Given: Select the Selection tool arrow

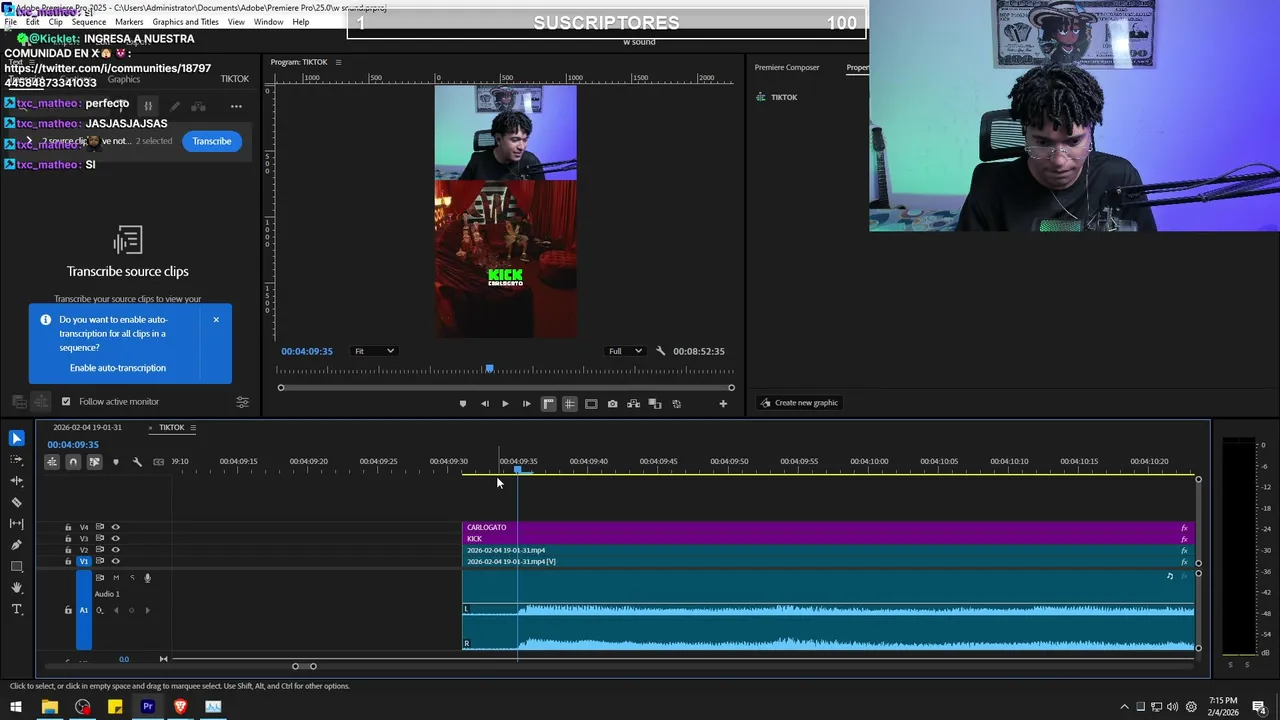Looking at the screenshot, I should click(x=16, y=438).
